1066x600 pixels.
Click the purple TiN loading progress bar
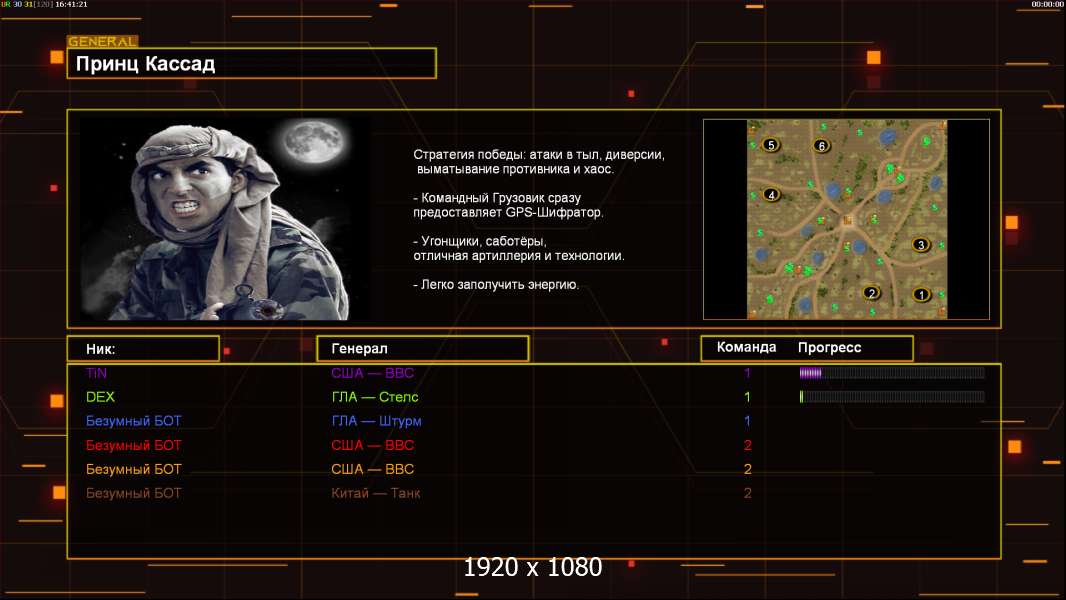(x=891, y=373)
